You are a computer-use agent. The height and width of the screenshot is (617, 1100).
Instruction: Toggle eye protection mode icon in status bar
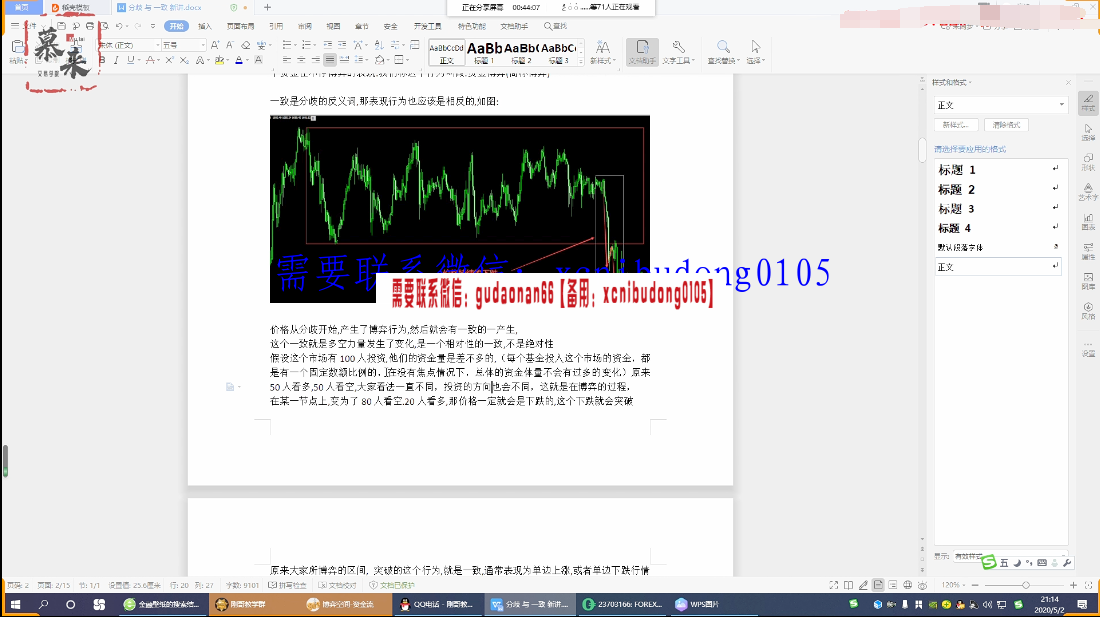pos(923,585)
